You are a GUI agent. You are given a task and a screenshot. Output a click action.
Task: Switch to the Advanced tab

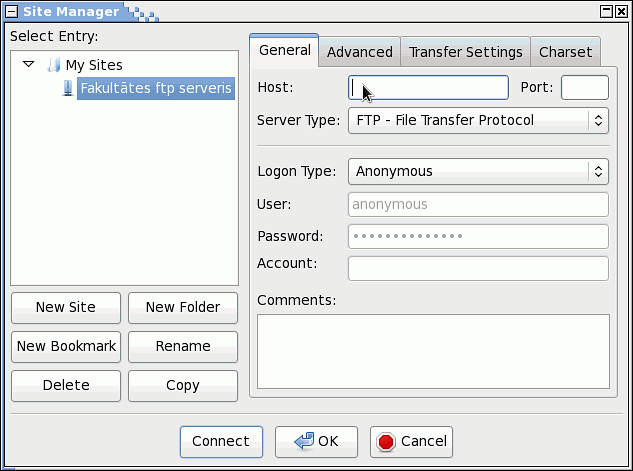pyautogui.click(x=359, y=52)
